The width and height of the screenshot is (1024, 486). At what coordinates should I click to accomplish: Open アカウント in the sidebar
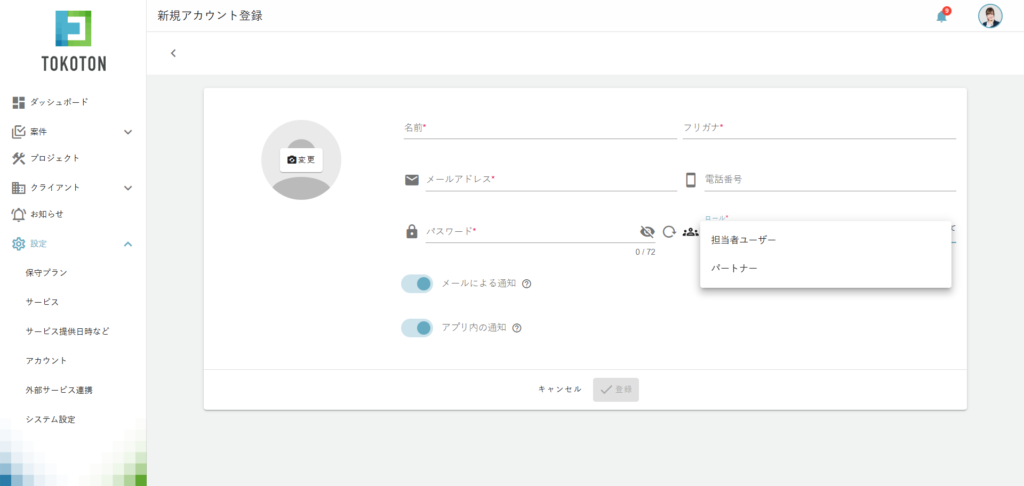[47, 360]
